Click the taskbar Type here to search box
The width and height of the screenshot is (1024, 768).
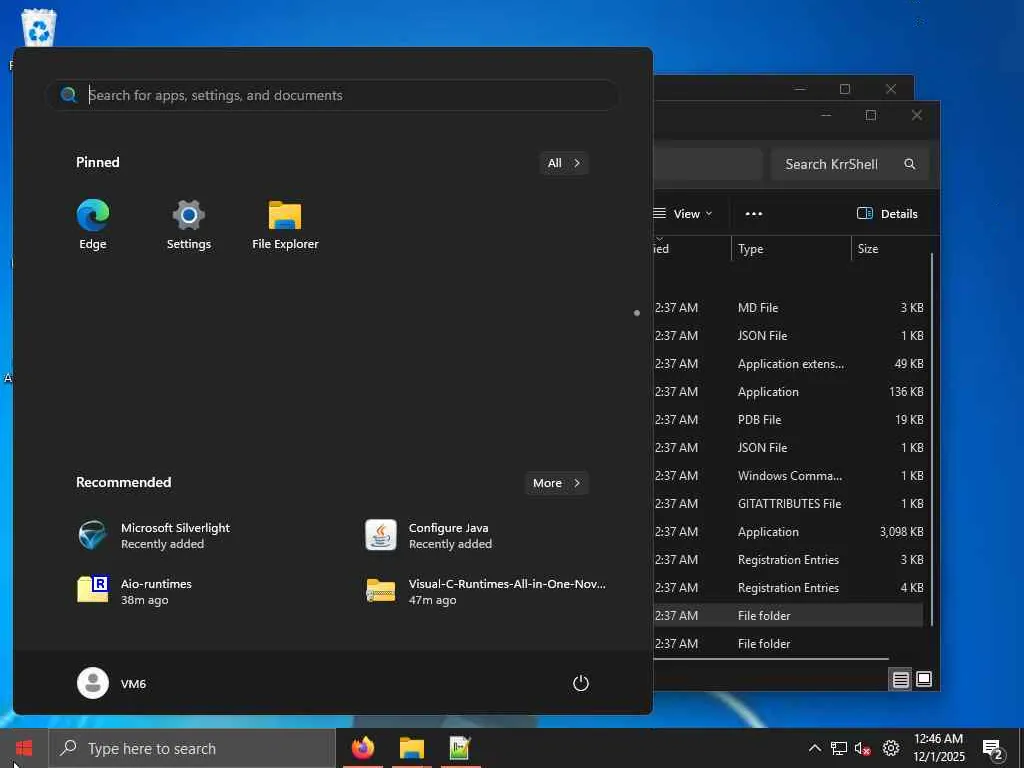pos(192,748)
